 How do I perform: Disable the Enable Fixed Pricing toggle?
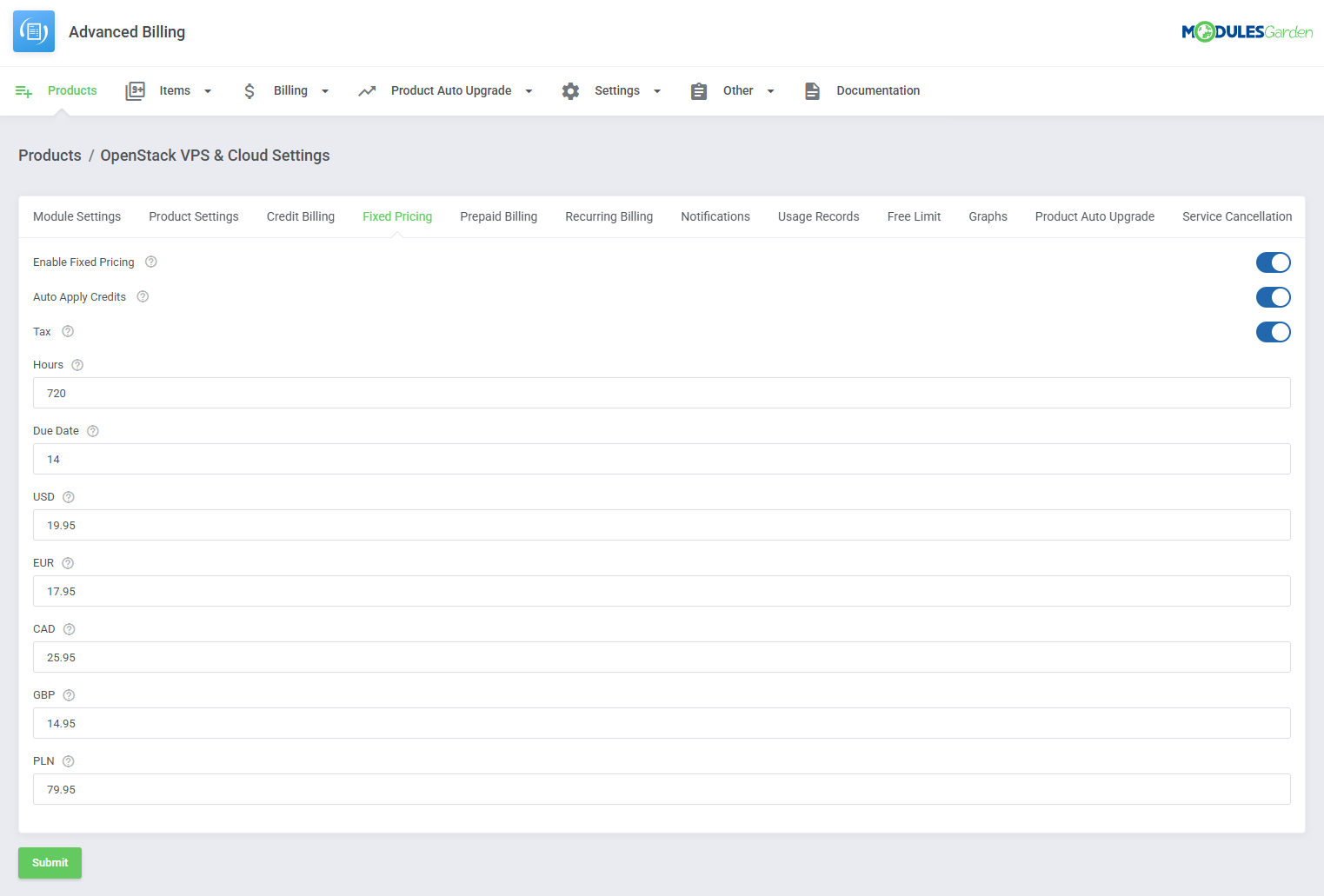pos(1273,262)
